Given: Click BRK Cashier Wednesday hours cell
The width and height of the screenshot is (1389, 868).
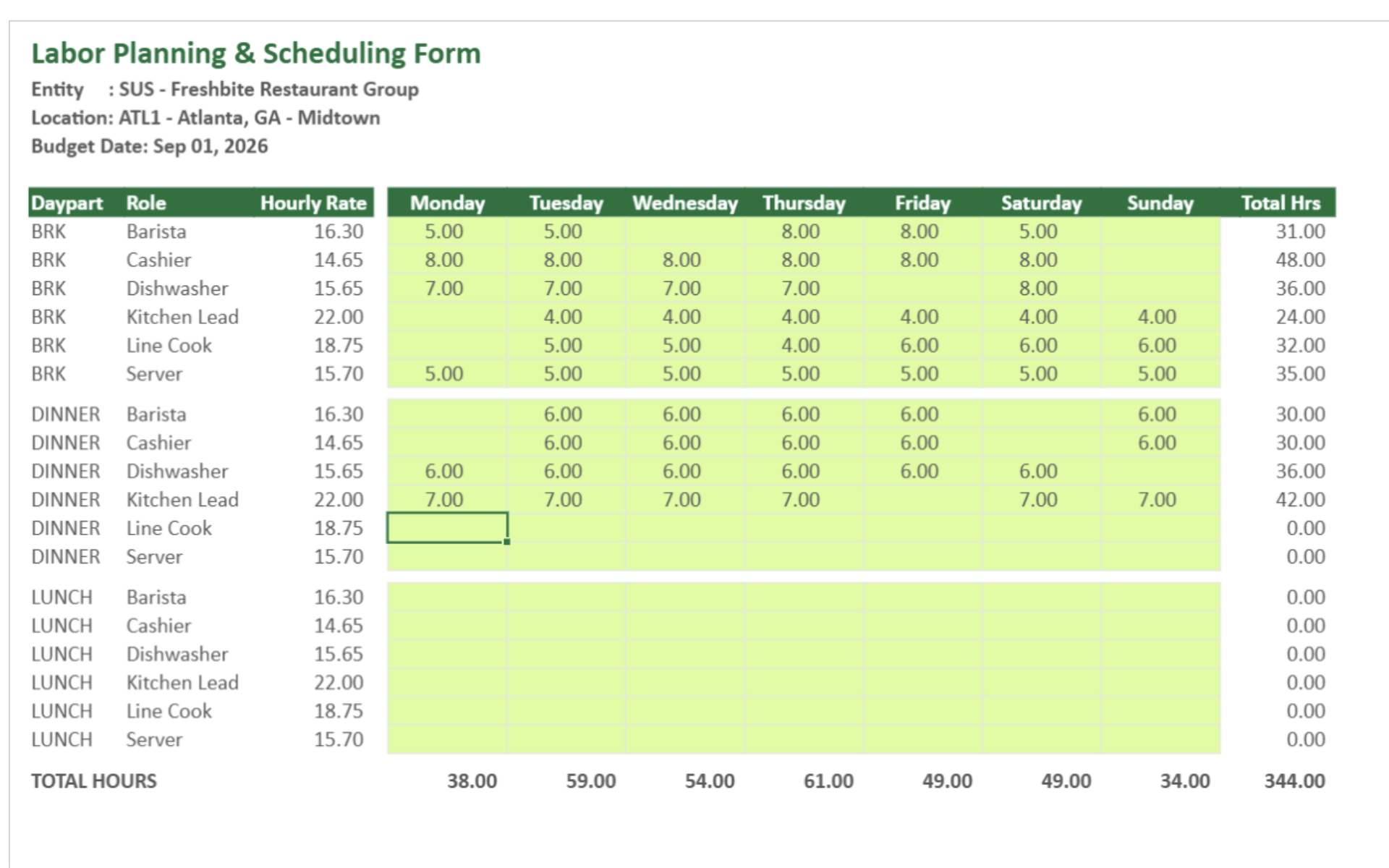Looking at the screenshot, I should coord(681,260).
